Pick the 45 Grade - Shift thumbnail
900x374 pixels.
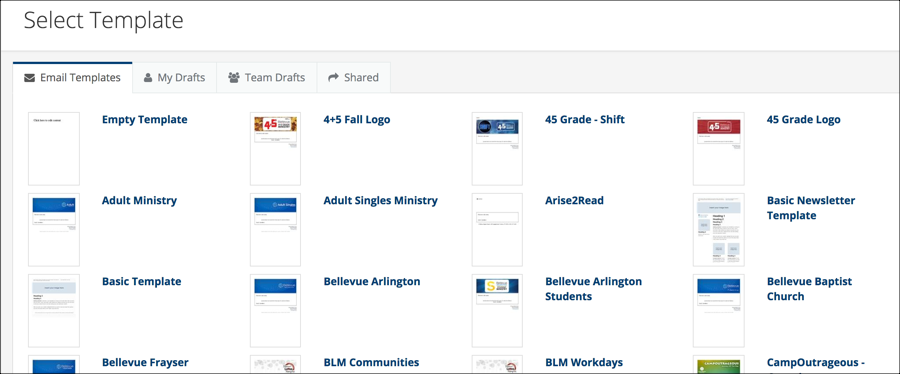click(497, 149)
